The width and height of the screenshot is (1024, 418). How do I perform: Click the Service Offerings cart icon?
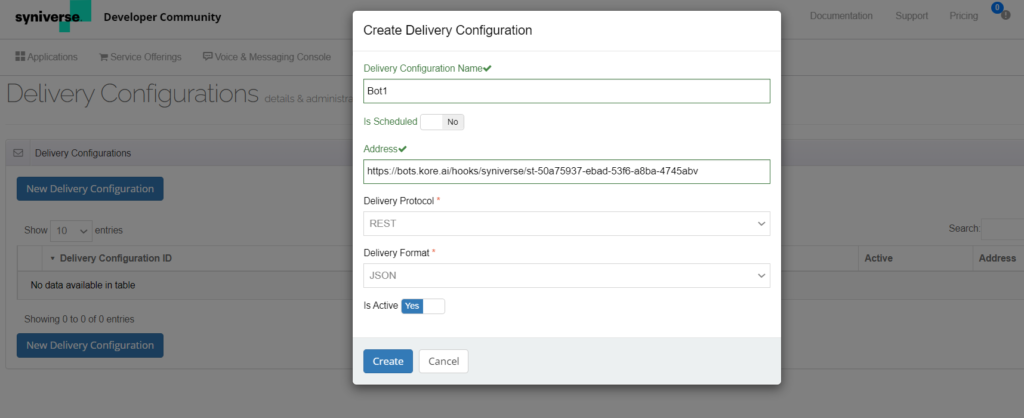[103, 57]
